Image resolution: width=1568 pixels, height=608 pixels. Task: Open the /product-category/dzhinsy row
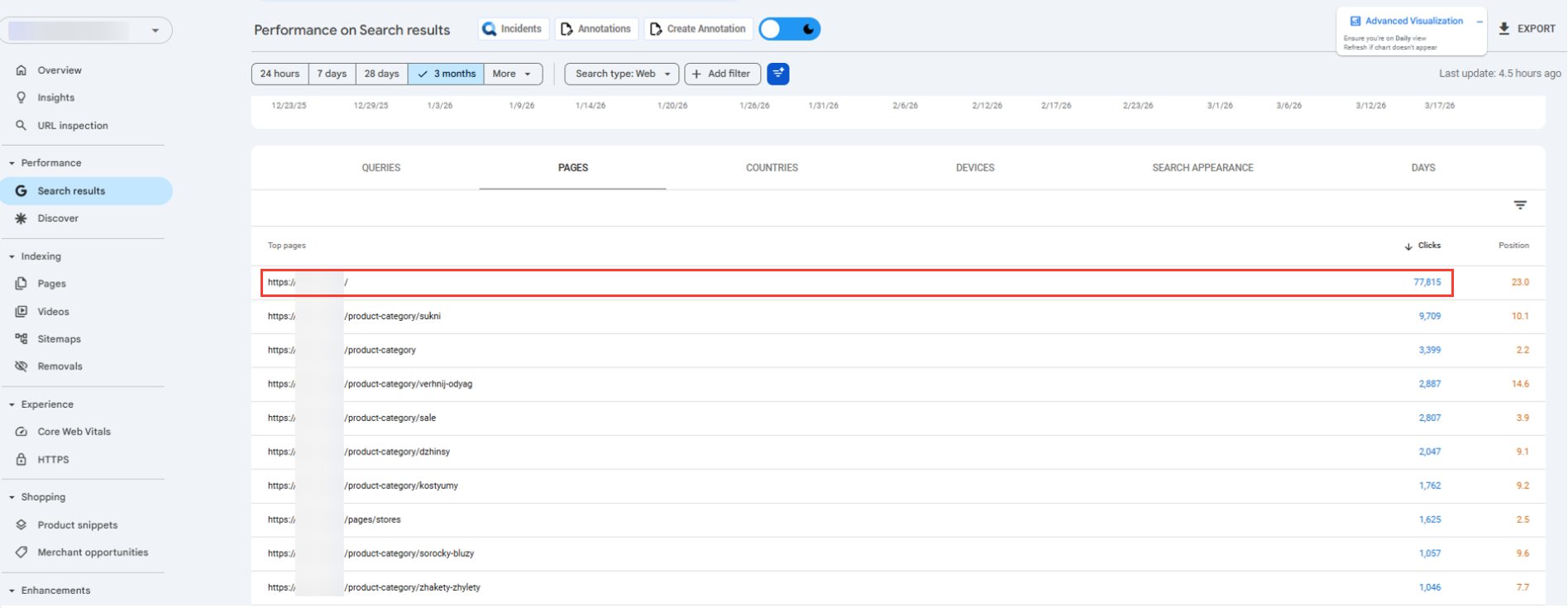coord(898,452)
